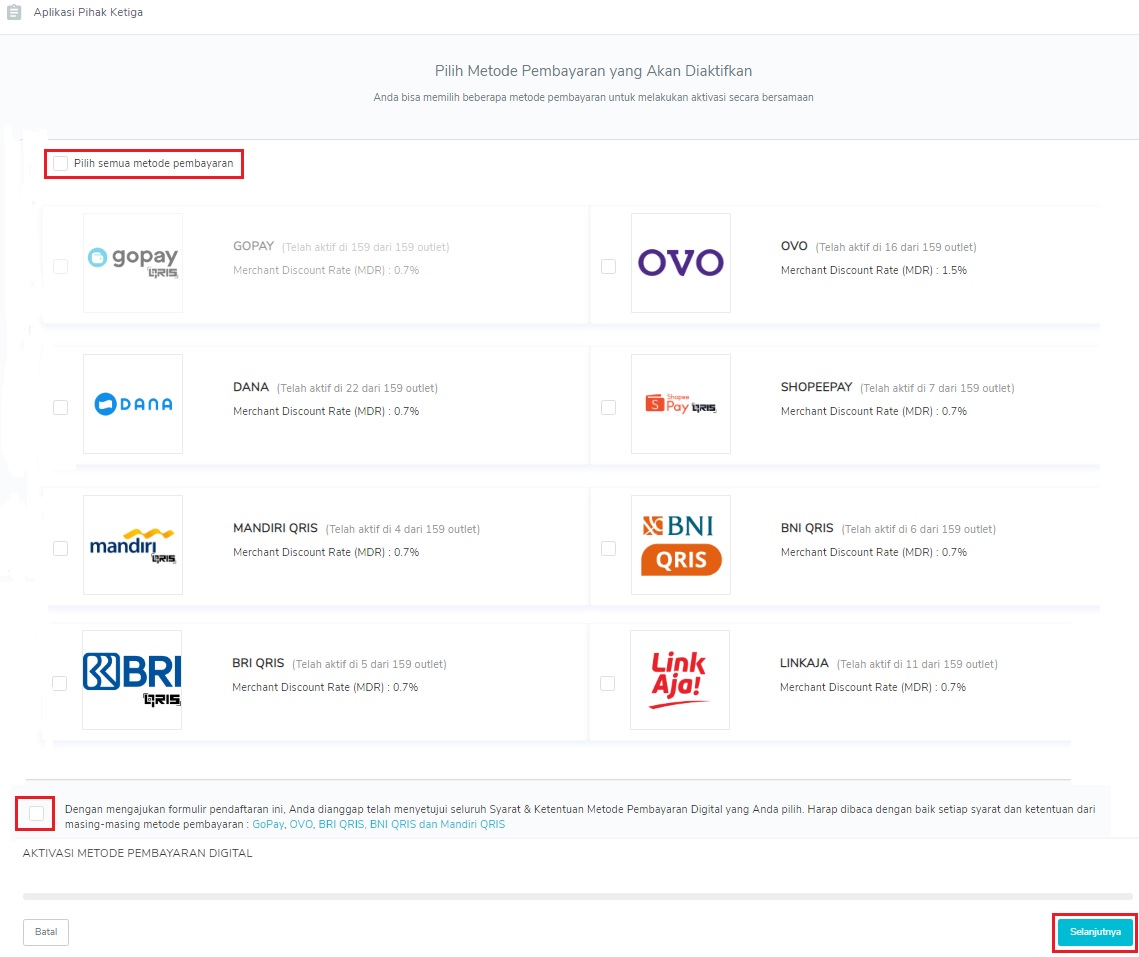The height and width of the screenshot is (957, 1139).
Task: Click the ShopeePay QRIS logo
Action: (681, 404)
